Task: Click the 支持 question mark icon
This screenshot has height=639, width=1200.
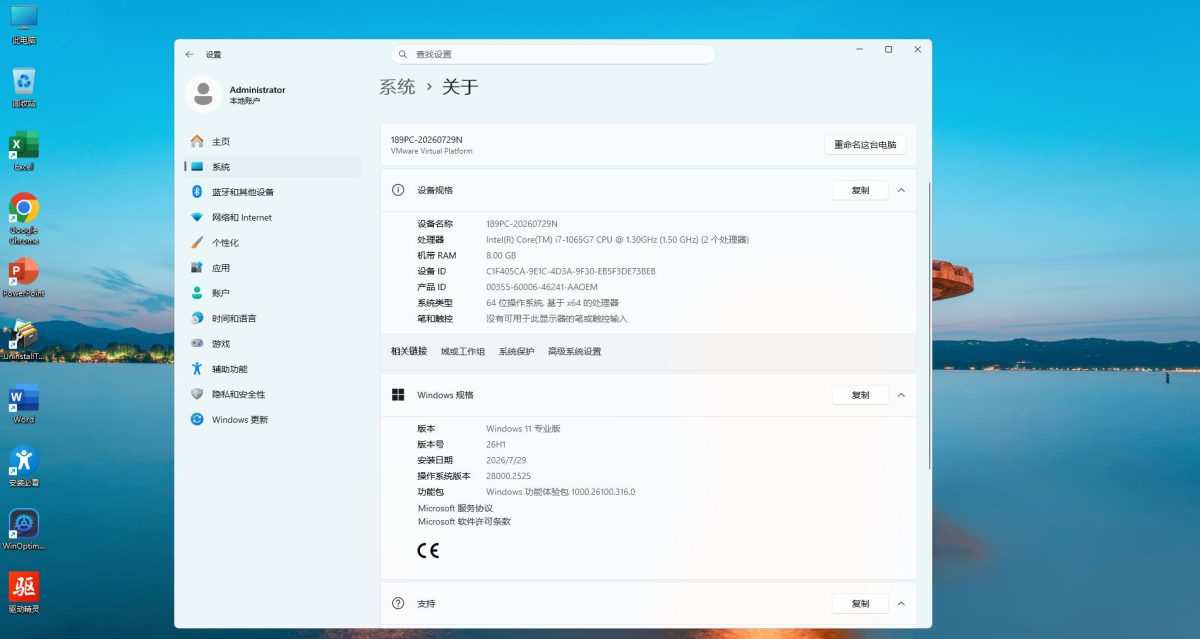Action: (398, 604)
